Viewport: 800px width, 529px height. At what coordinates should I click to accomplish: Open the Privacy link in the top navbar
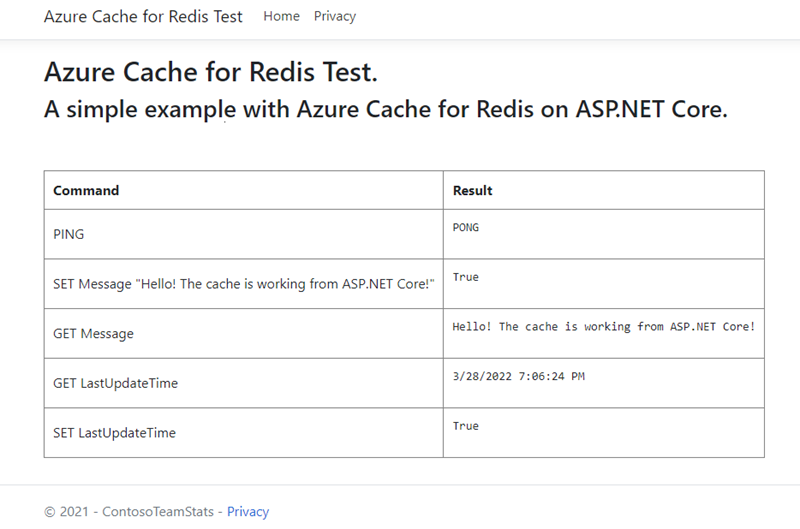click(x=335, y=16)
